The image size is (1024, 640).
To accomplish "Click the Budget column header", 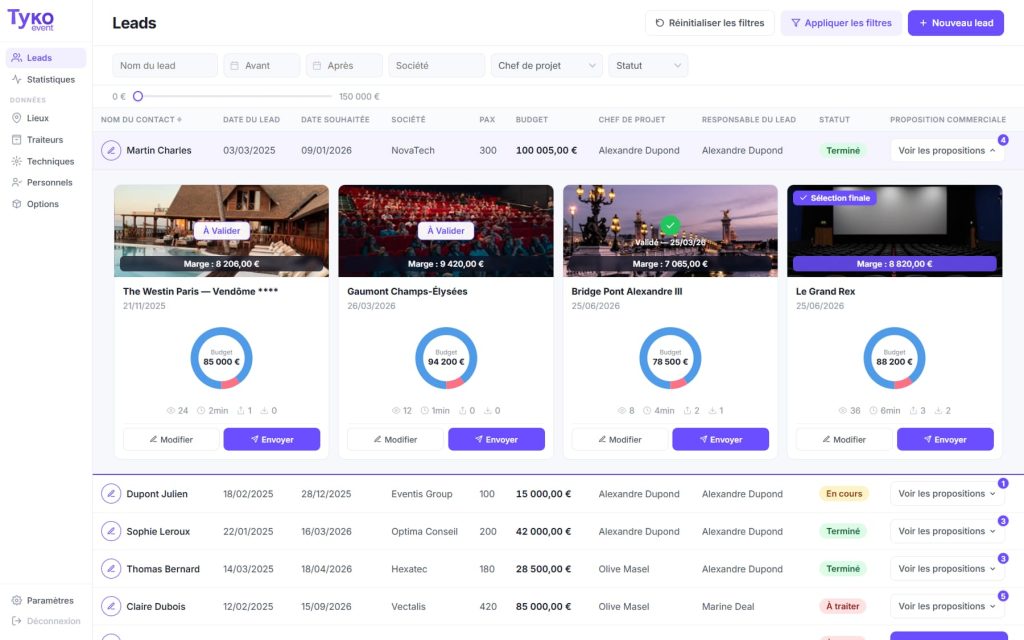I will pos(532,120).
